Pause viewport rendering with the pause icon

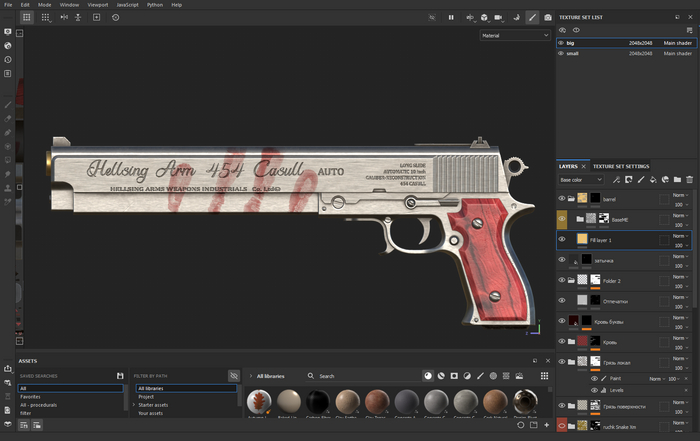pyautogui.click(x=451, y=17)
